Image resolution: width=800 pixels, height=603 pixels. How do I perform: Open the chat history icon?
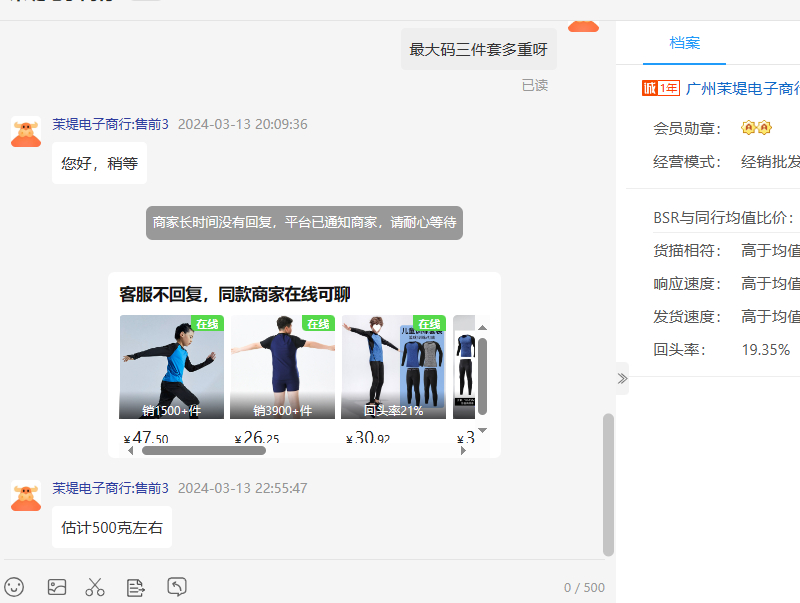coord(177,587)
